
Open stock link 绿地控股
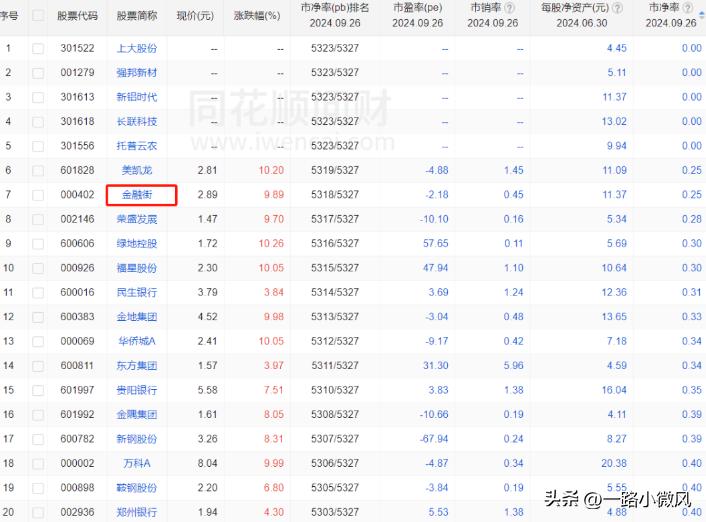click(137, 243)
